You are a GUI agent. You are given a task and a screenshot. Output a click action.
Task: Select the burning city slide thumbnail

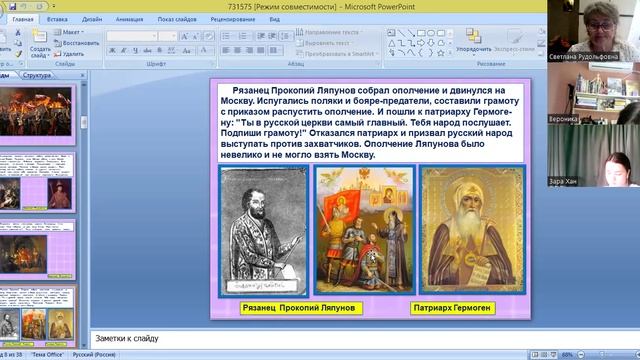[x=36, y=111]
